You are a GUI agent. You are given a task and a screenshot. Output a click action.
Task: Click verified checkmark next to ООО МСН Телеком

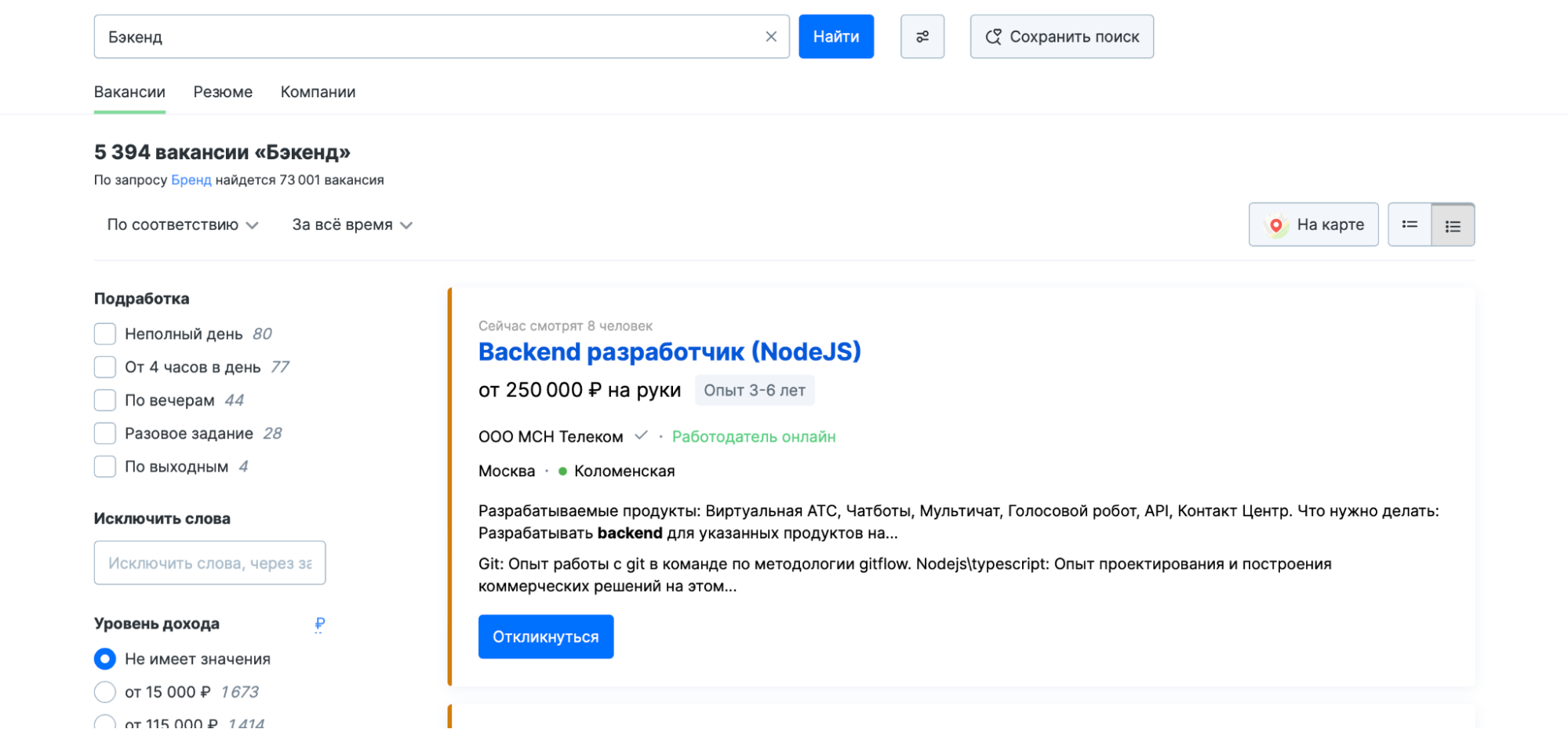(641, 436)
